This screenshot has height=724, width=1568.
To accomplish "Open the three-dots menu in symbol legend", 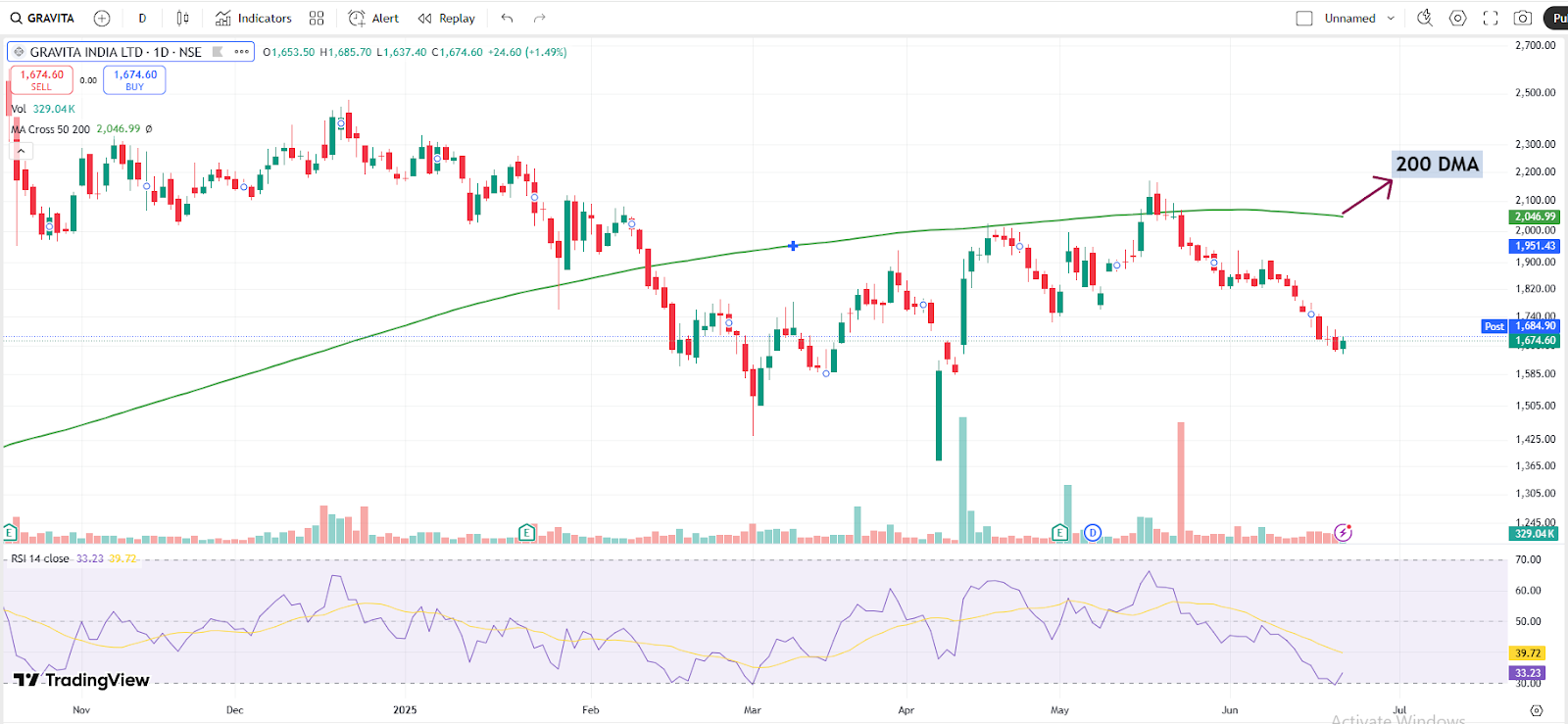I will pos(241,52).
